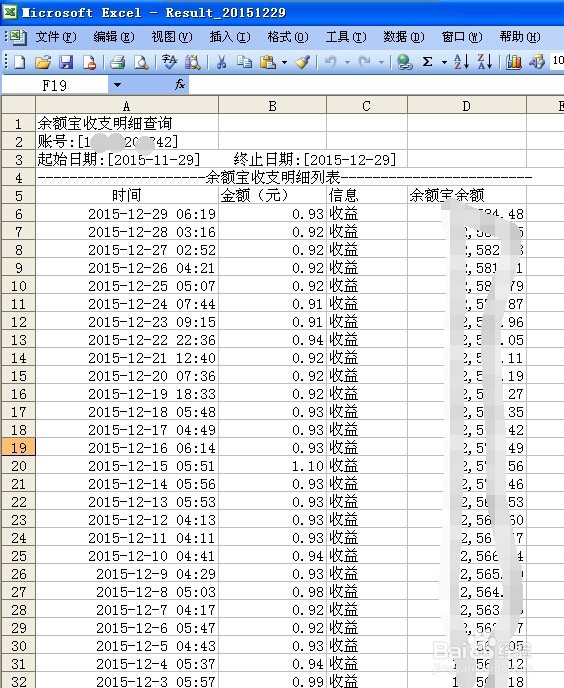Open the Chart Wizard icon

click(514, 62)
